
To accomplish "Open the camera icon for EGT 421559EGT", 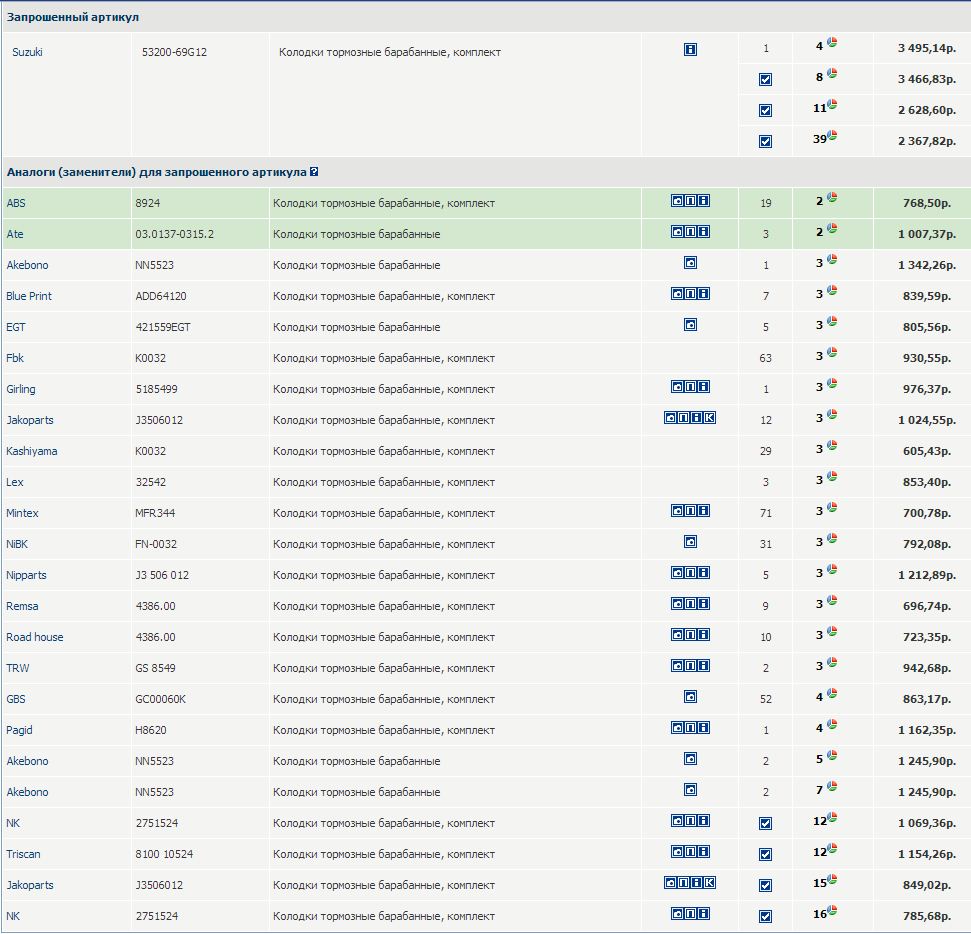I will [690, 325].
